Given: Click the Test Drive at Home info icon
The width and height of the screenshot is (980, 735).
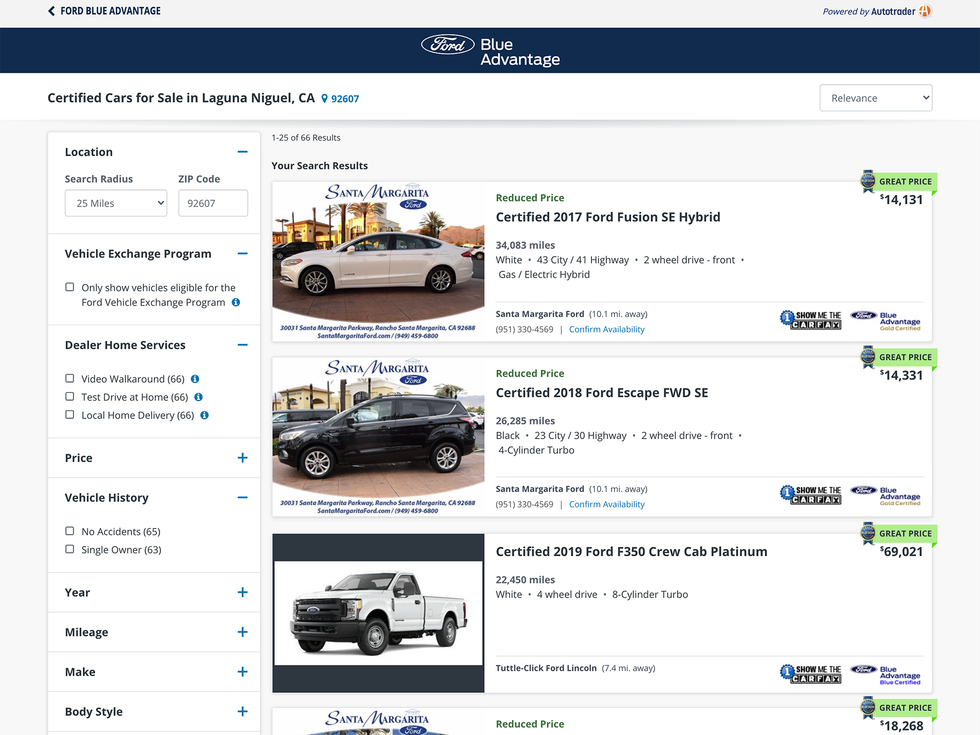Looking at the screenshot, I should point(199,397).
